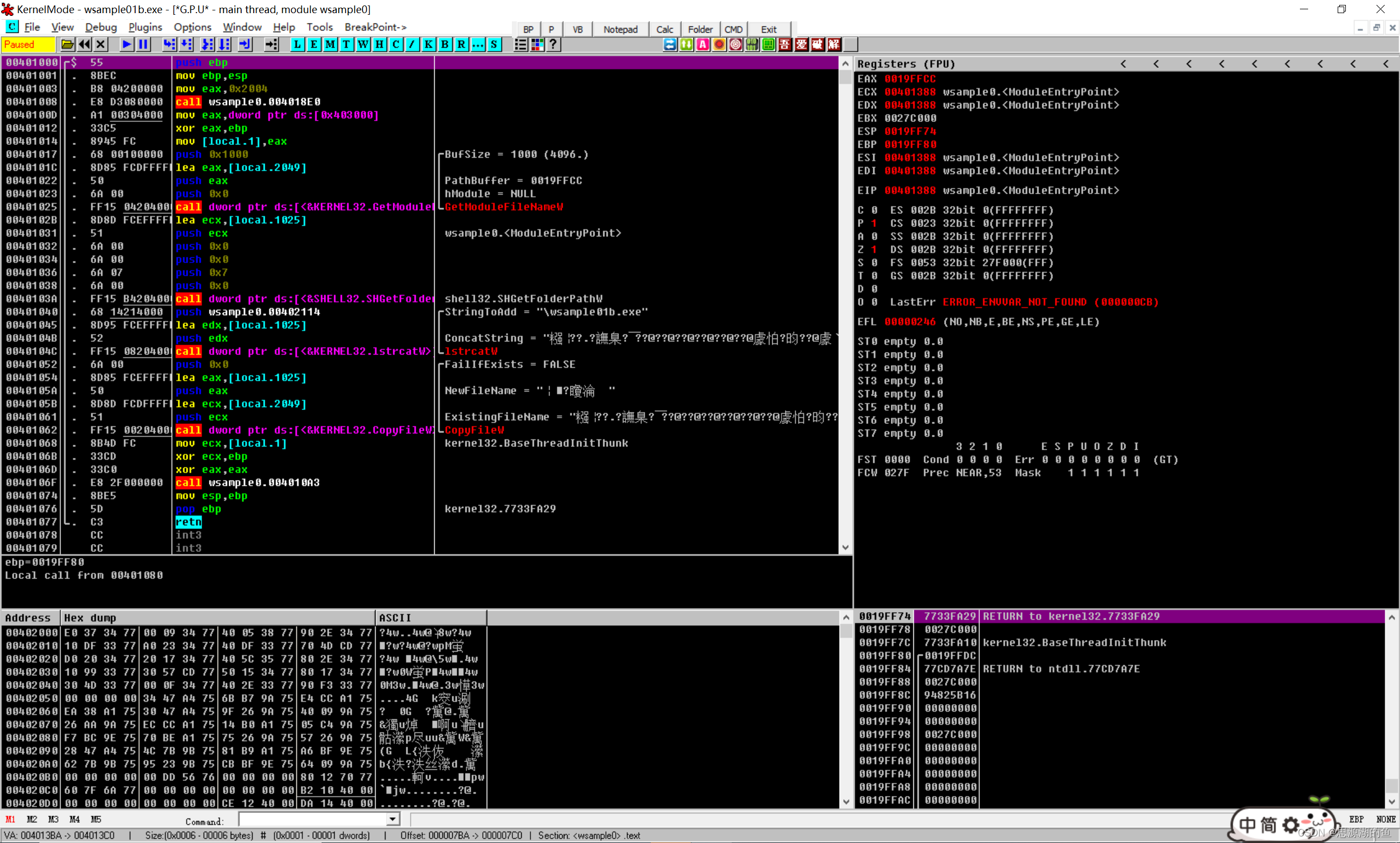Image resolution: width=1400 pixels, height=843 pixels.
Task: Click in the Command input field
Action: click(312, 819)
